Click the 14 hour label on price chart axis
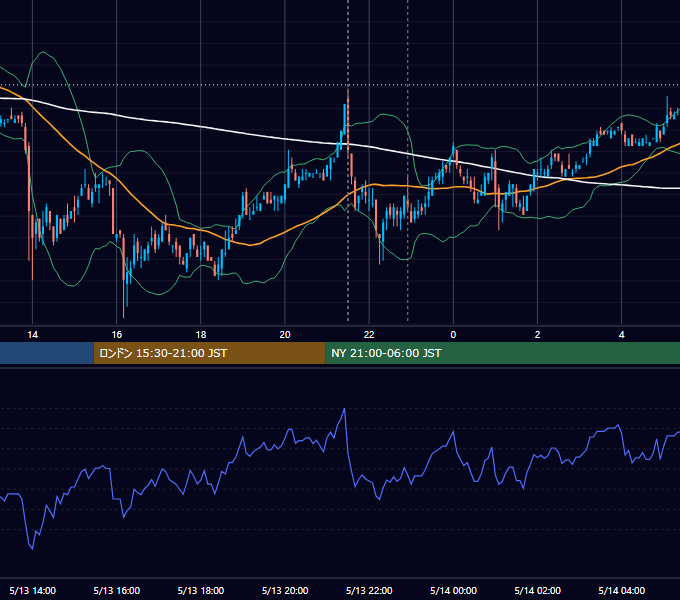The height and width of the screenshot is (600, 680). 33,335
